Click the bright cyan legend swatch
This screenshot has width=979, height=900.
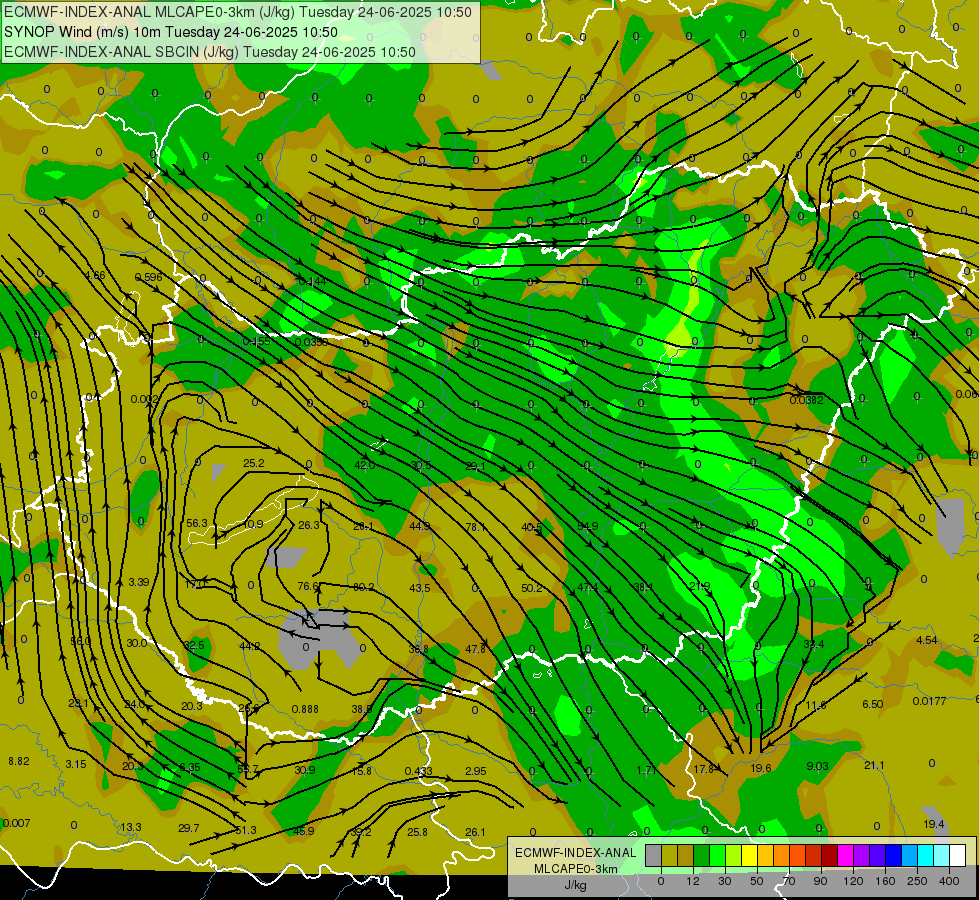[x=925, y=855]
